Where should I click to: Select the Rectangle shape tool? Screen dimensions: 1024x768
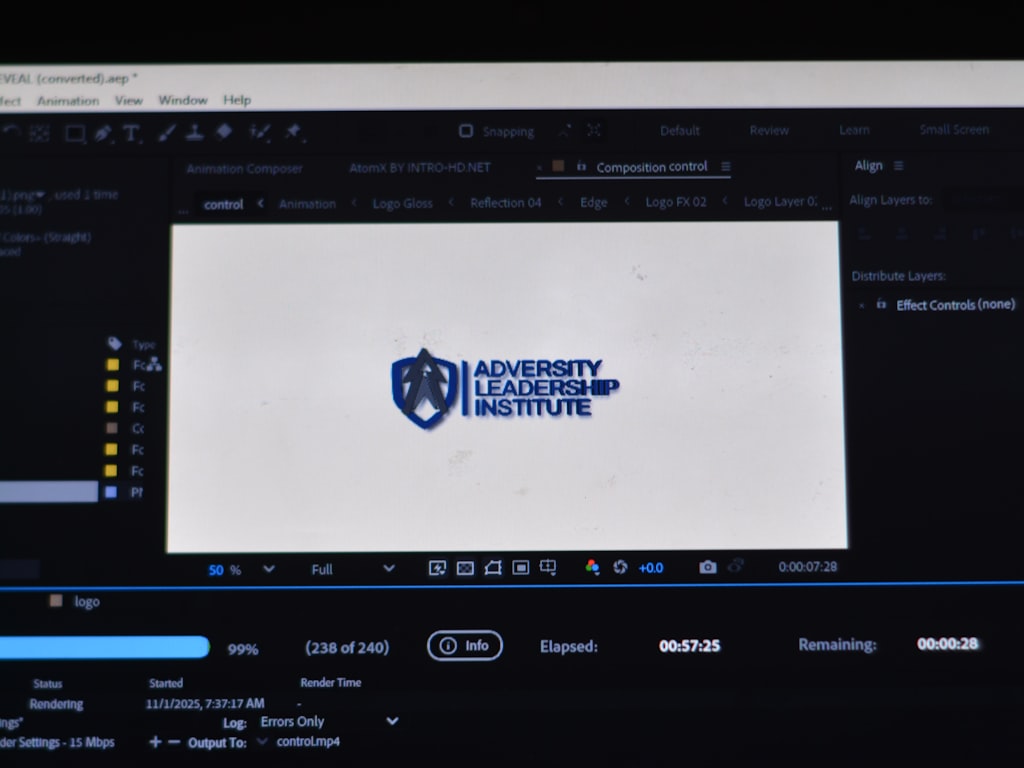[75, 133]
